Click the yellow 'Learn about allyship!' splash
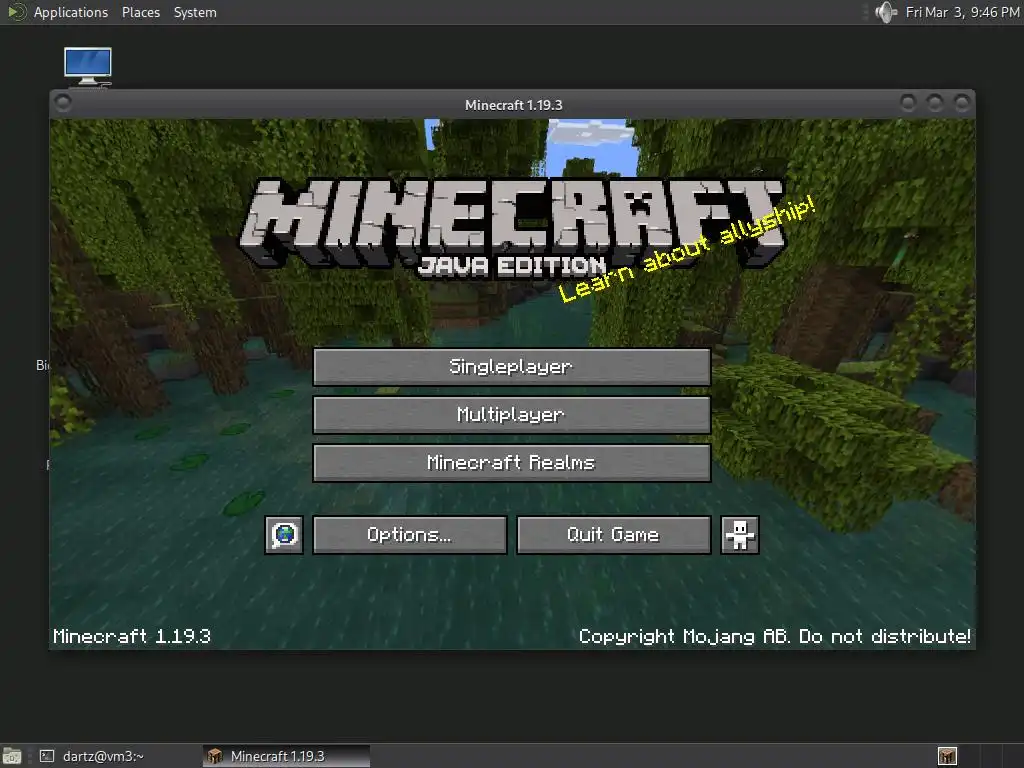The image size is (1024, 768). (687, 249)
